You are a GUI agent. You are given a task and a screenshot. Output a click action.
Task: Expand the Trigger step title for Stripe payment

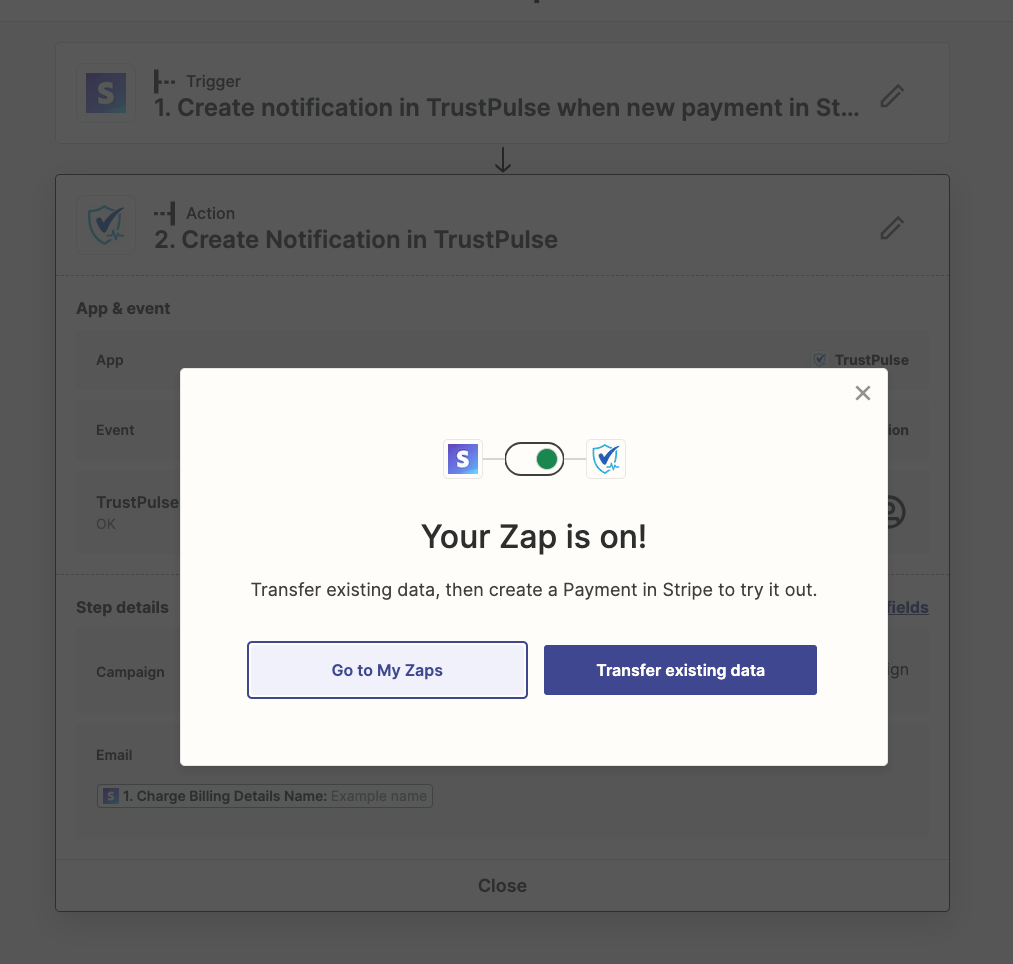(506, 108)
